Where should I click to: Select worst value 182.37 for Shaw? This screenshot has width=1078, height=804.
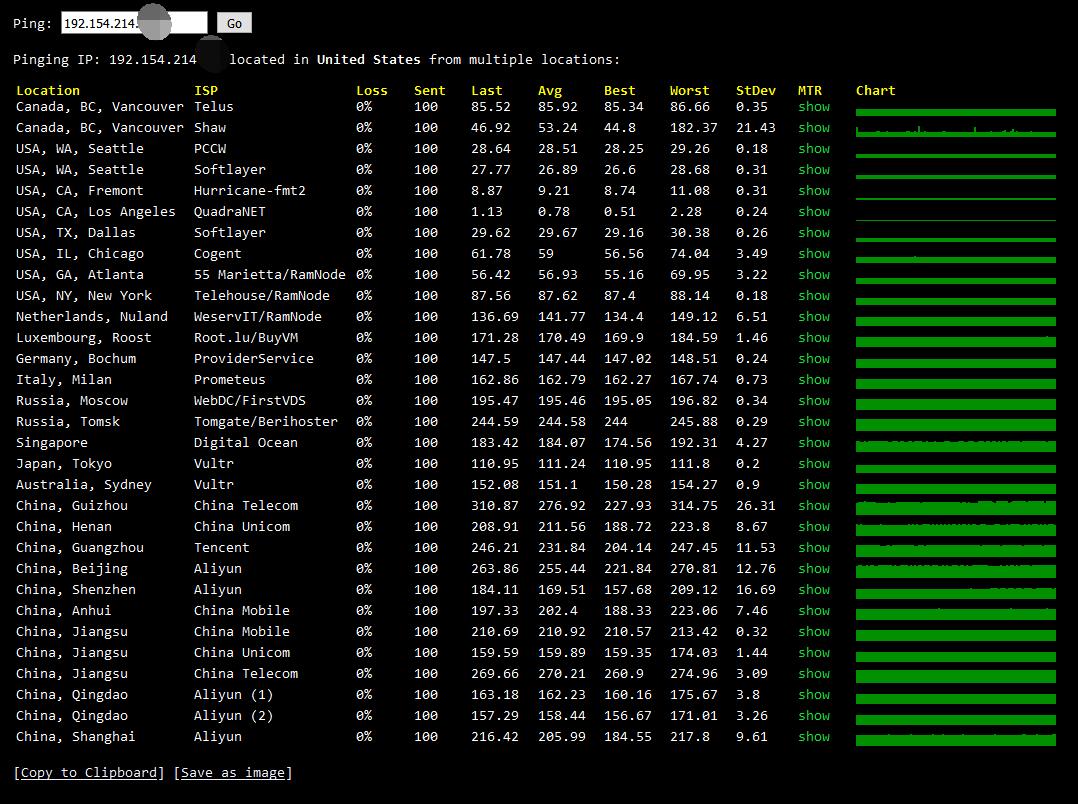tap(694, 128)
